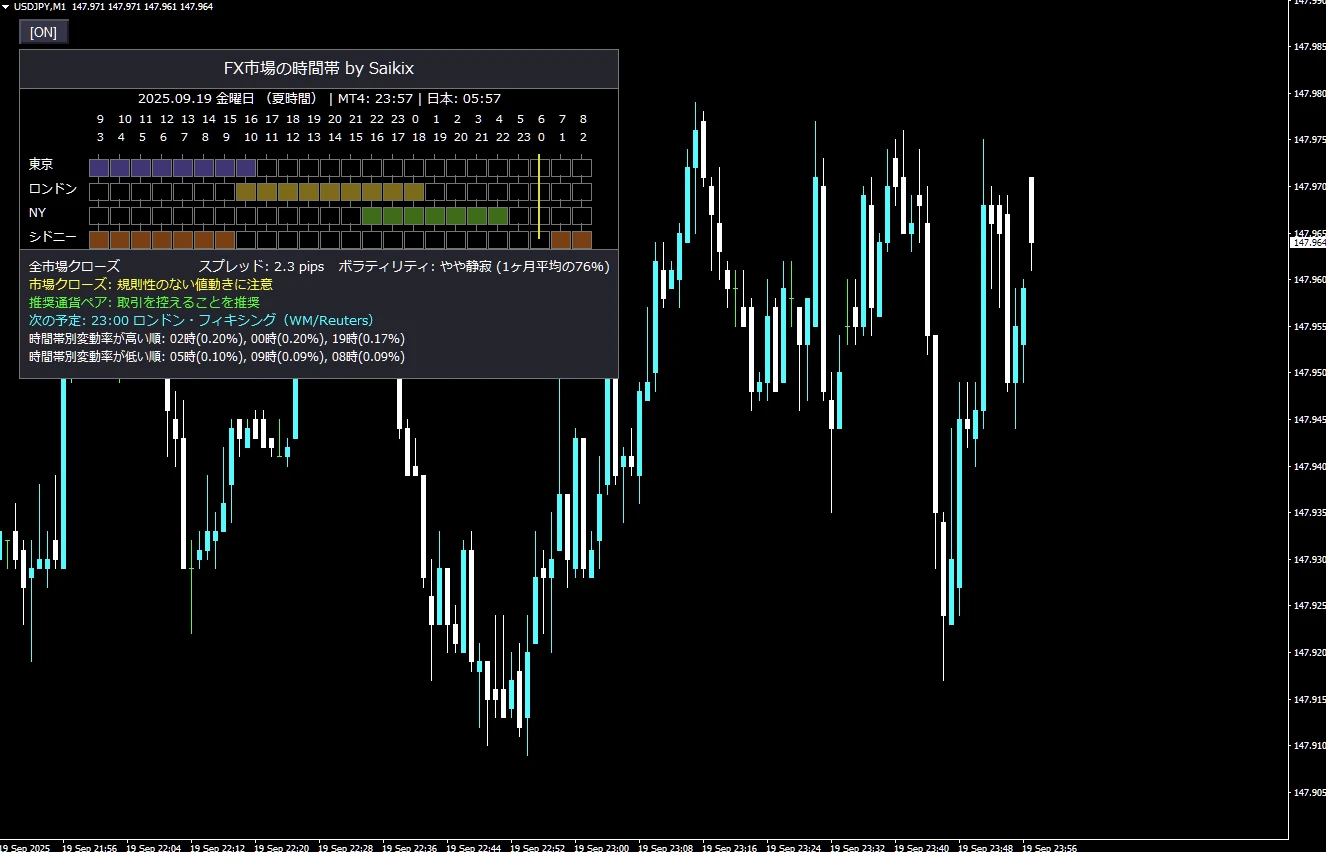Select the NY row label
The height and width of the screenshot is (852, 1326).
tap(37, 213)
